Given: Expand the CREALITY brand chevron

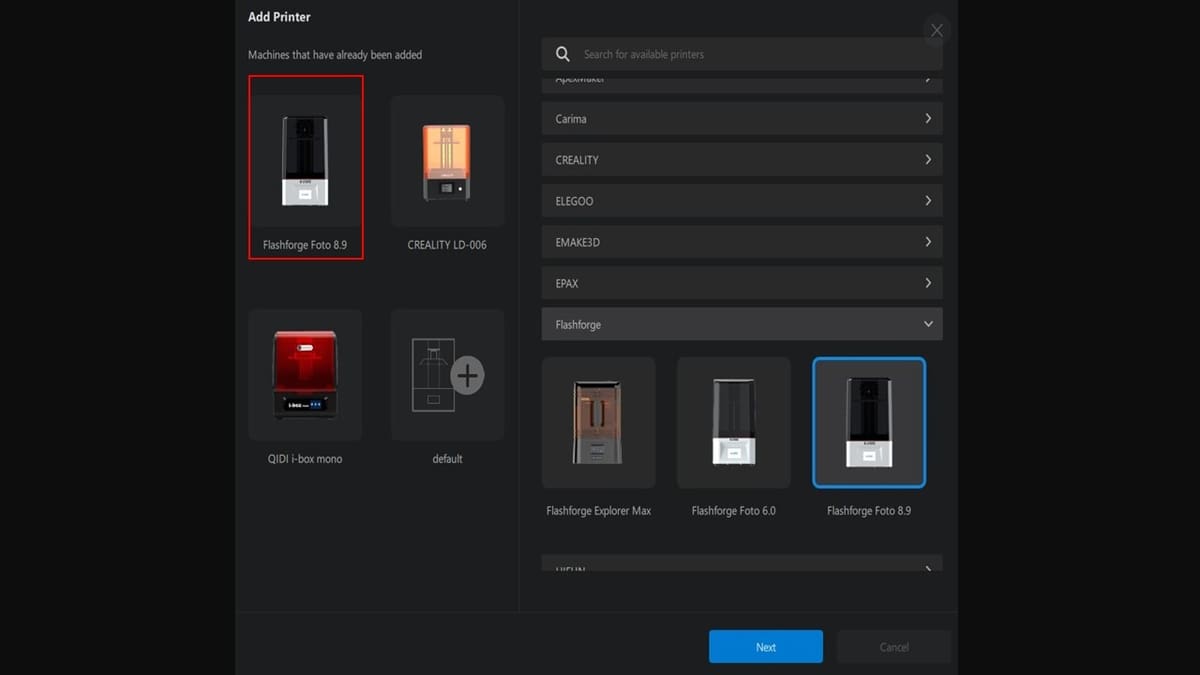Looking at the screenshot, I should [928, 160].
